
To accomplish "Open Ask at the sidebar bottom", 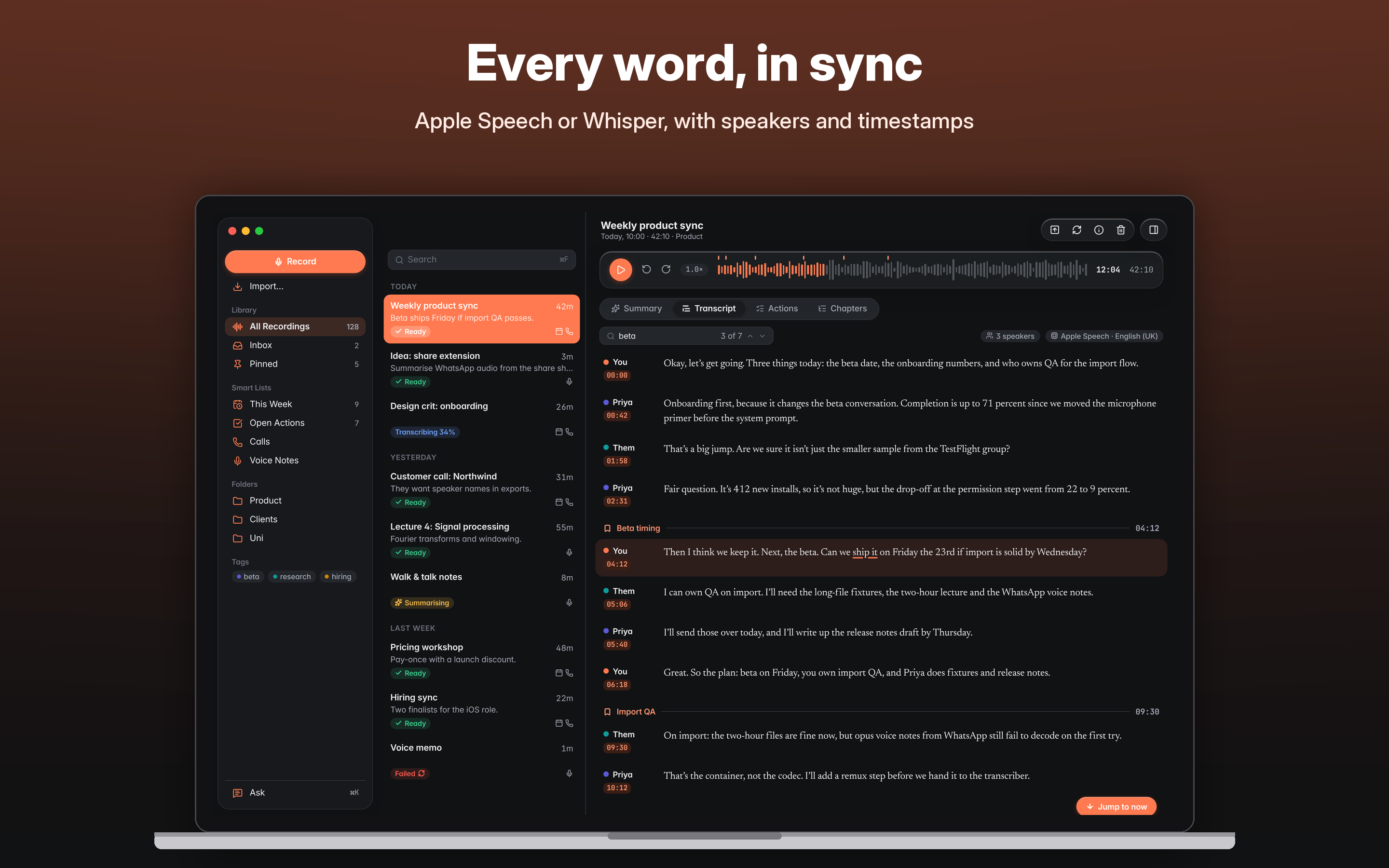I will 295,792.
